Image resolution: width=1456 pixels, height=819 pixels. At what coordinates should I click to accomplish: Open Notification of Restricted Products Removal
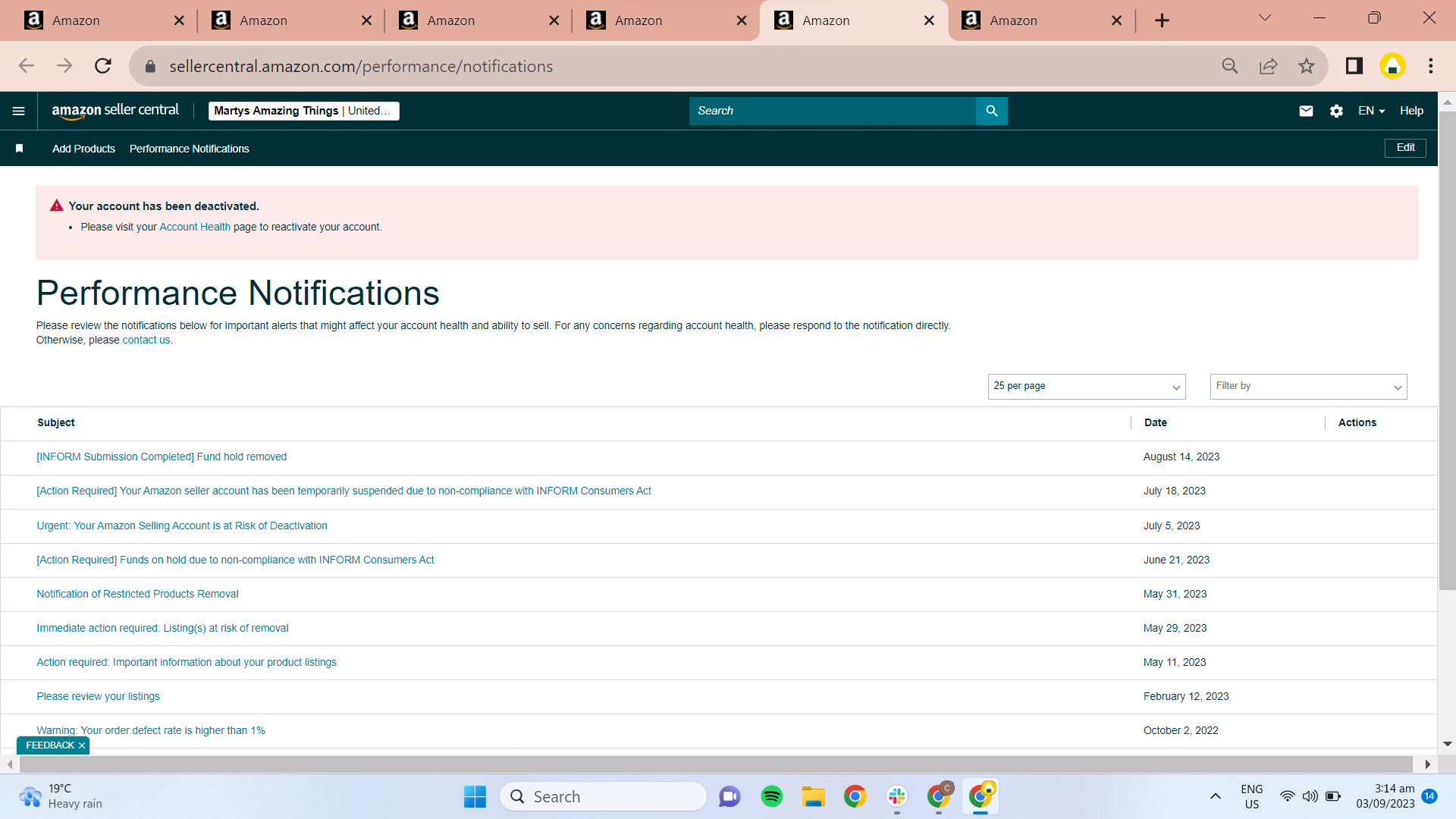point(137,594)
